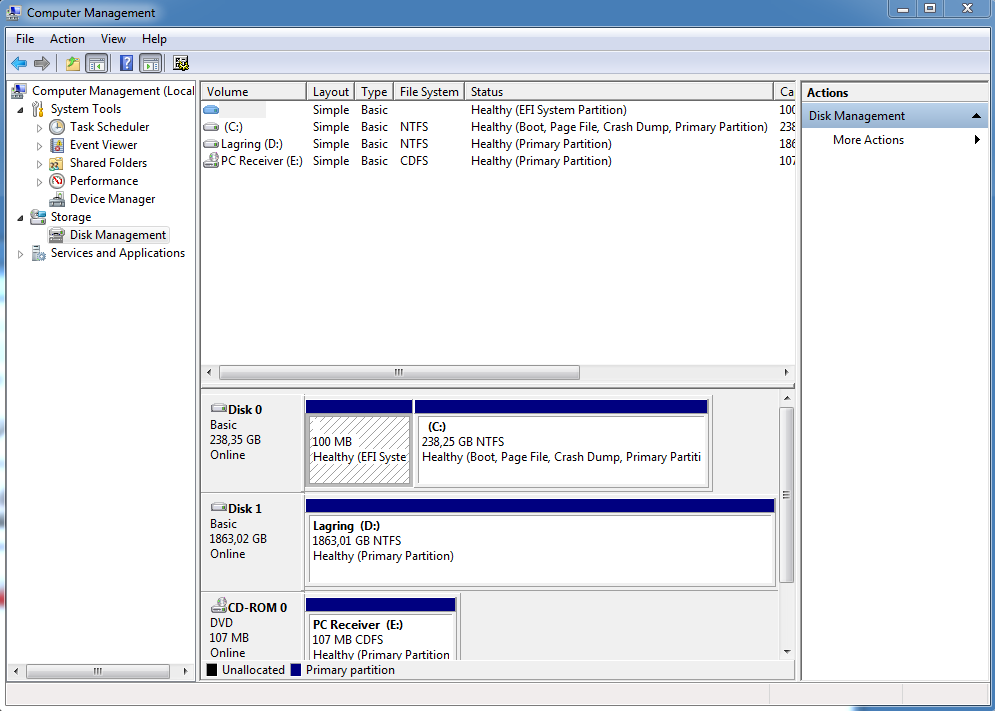Select Computer Management (Local) root node

[113, 91]
